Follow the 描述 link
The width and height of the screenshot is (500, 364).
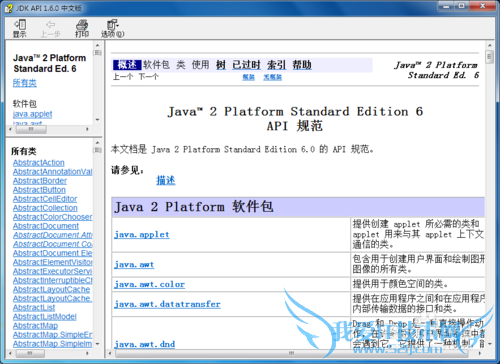coord(166,180)
